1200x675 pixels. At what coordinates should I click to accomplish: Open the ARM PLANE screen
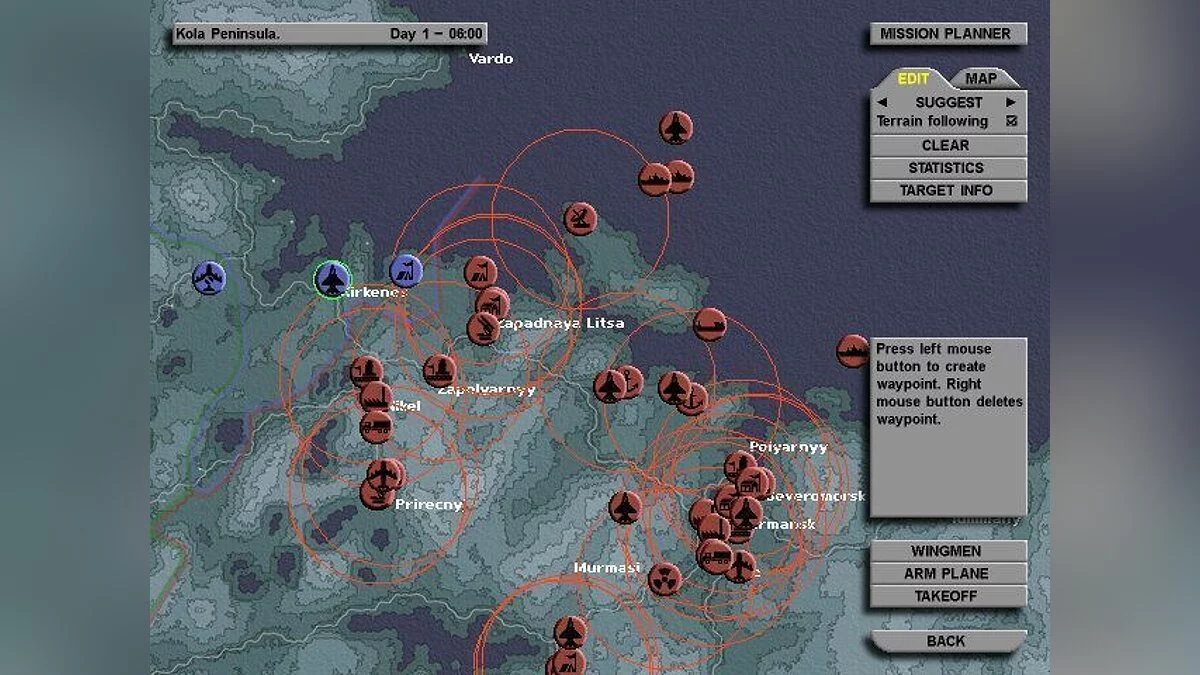click(x=947, y=574)
